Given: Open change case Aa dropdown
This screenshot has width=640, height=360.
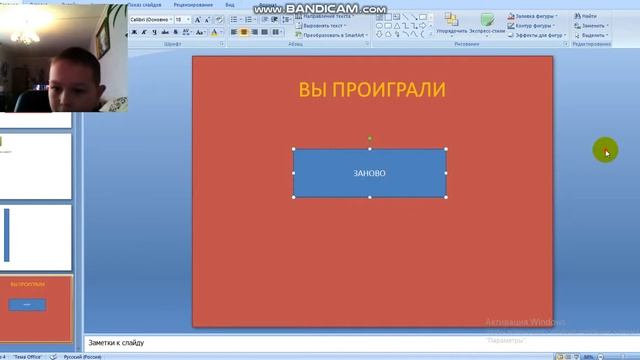Looking at the screenshot, I should point(200,32).
